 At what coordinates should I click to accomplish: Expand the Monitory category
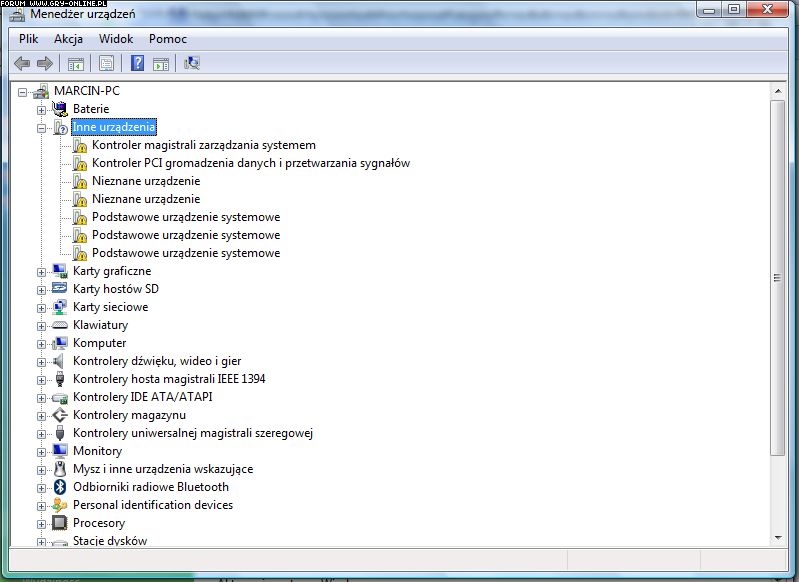click(41, 452)
